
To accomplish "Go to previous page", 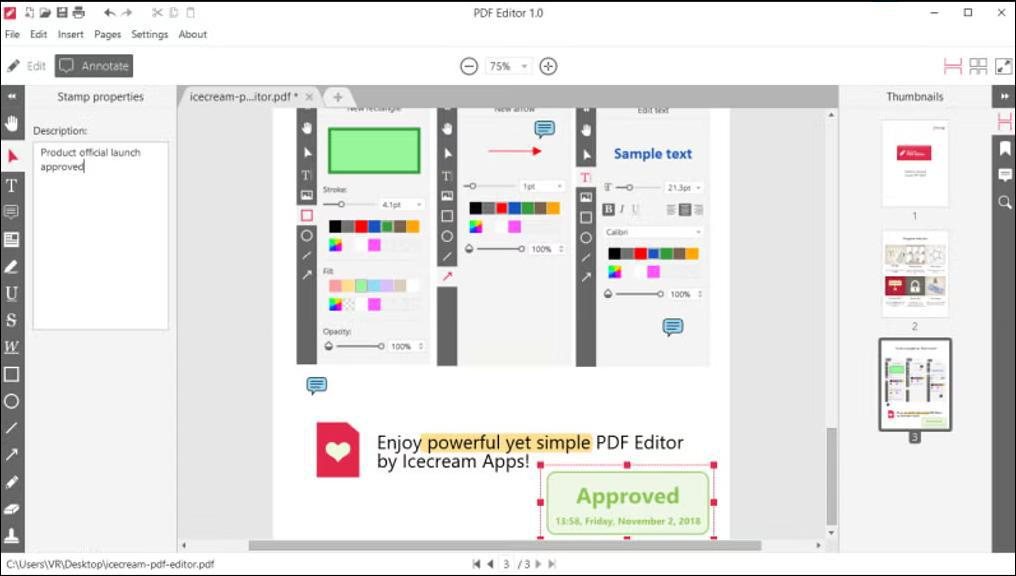I will [x=491, y=564].
